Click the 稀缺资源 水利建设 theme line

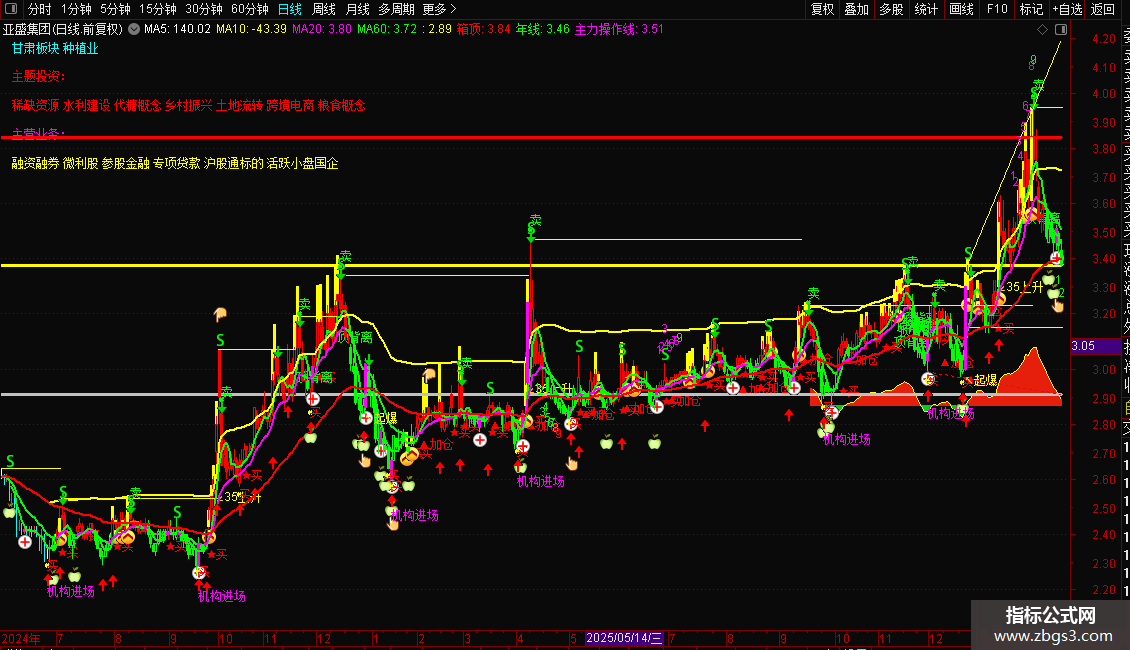188,105
